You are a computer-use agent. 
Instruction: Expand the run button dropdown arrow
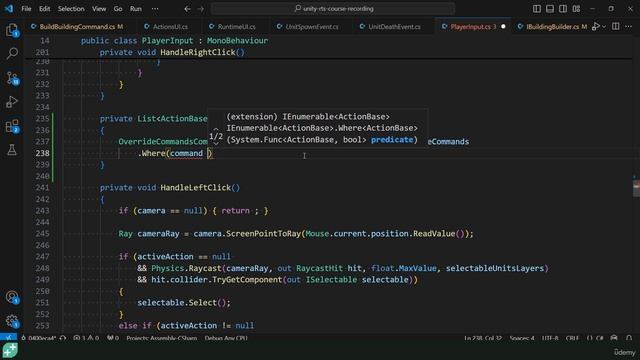click(604, 27)
